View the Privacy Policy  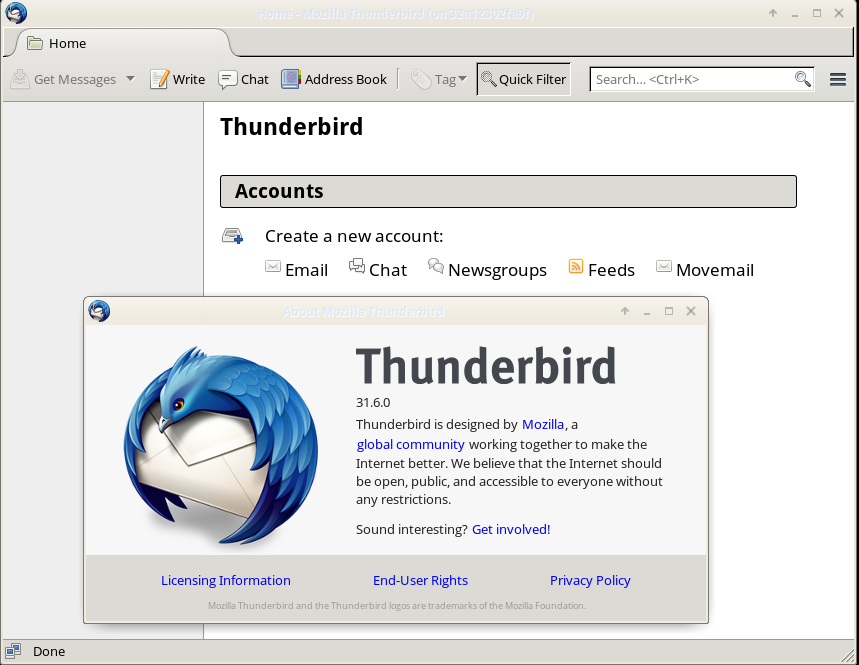click(x=590, y=580)
